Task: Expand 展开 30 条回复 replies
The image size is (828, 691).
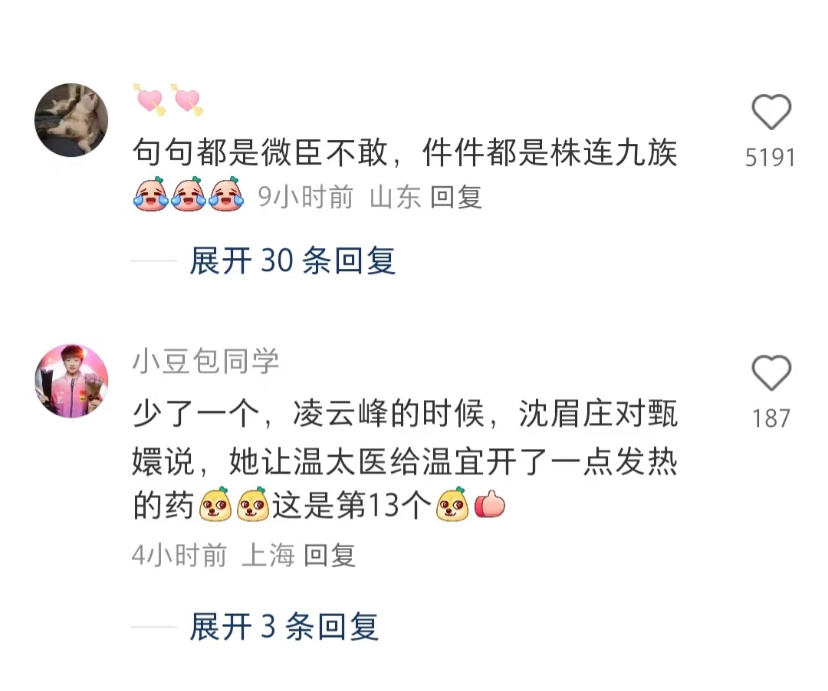Action: tap(293, 260)
